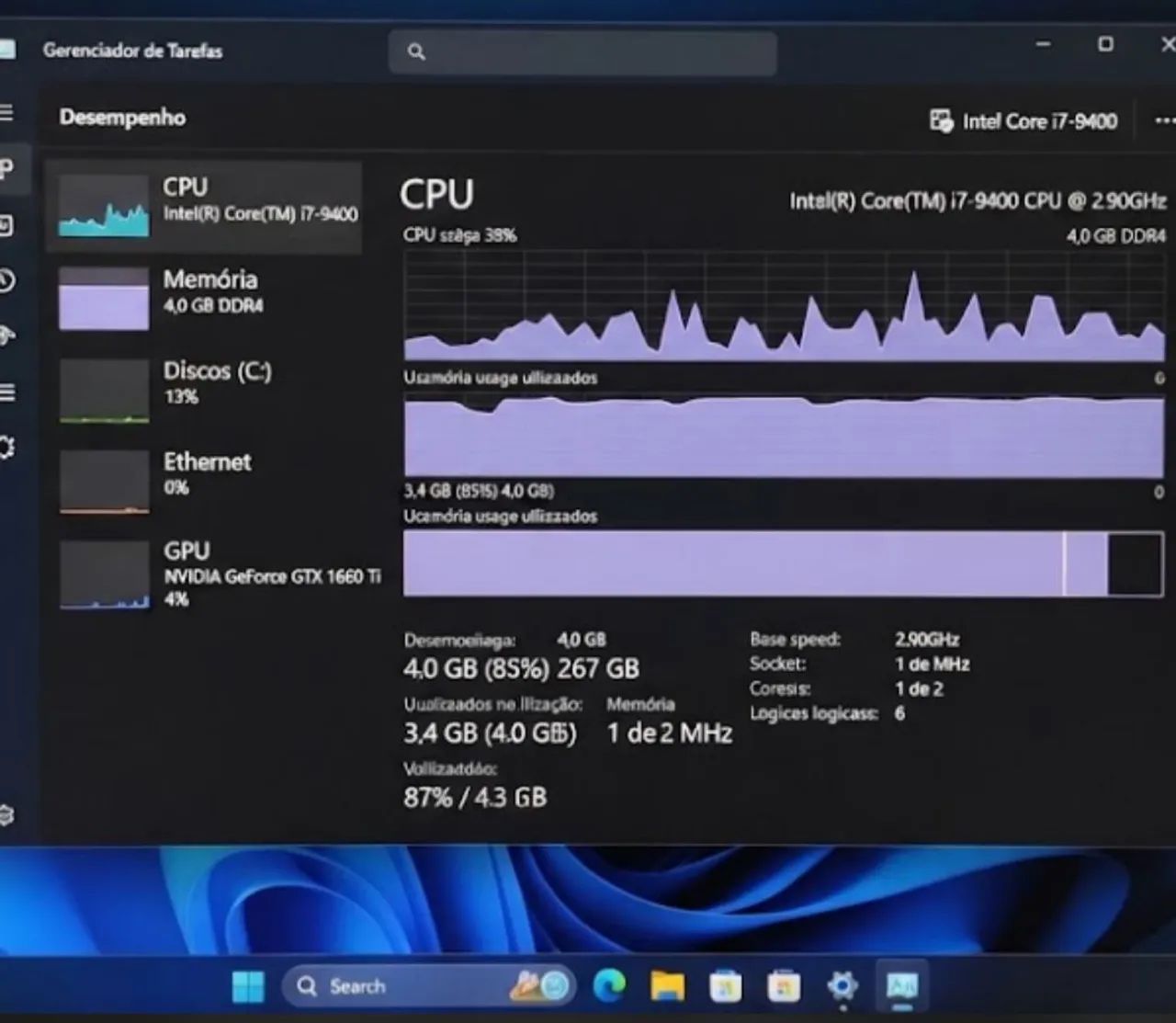Image resolution: width=1176 pixels, height=1023 pixels.
Task: Click the 'Intel(R) Core(TM) i7-9400 CPU @ 2.90GHz' text
Action: click(978, 200)
